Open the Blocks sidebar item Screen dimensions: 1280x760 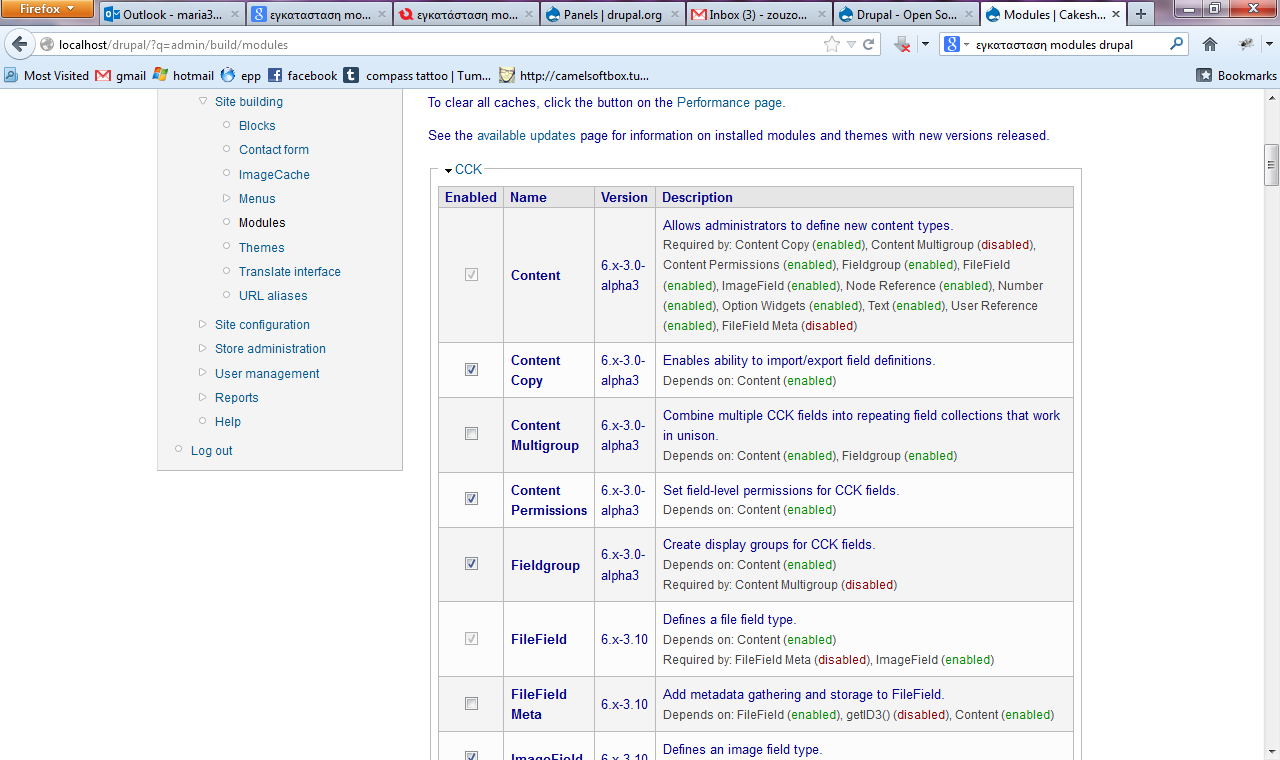[x=257, y=125]
